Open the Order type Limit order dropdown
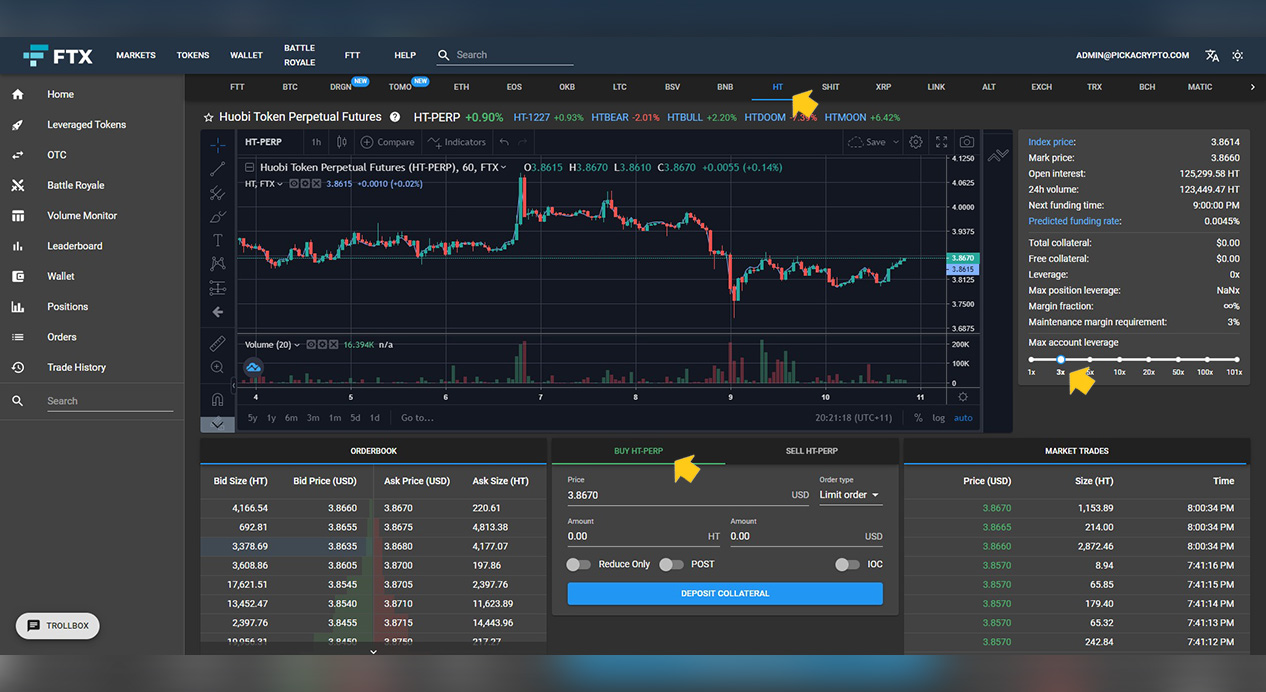 [850, 495]
